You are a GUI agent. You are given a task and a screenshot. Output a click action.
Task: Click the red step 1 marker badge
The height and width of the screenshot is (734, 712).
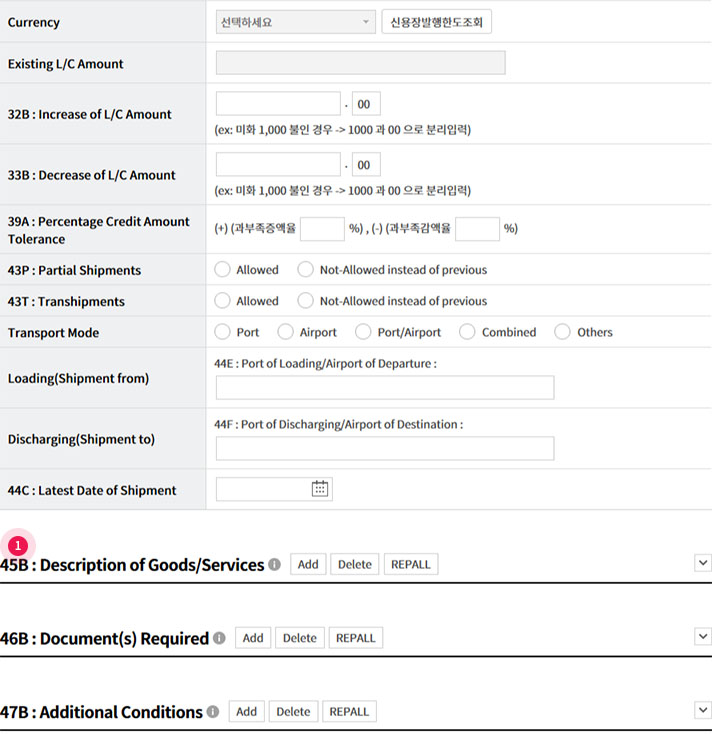pos(17,546)
